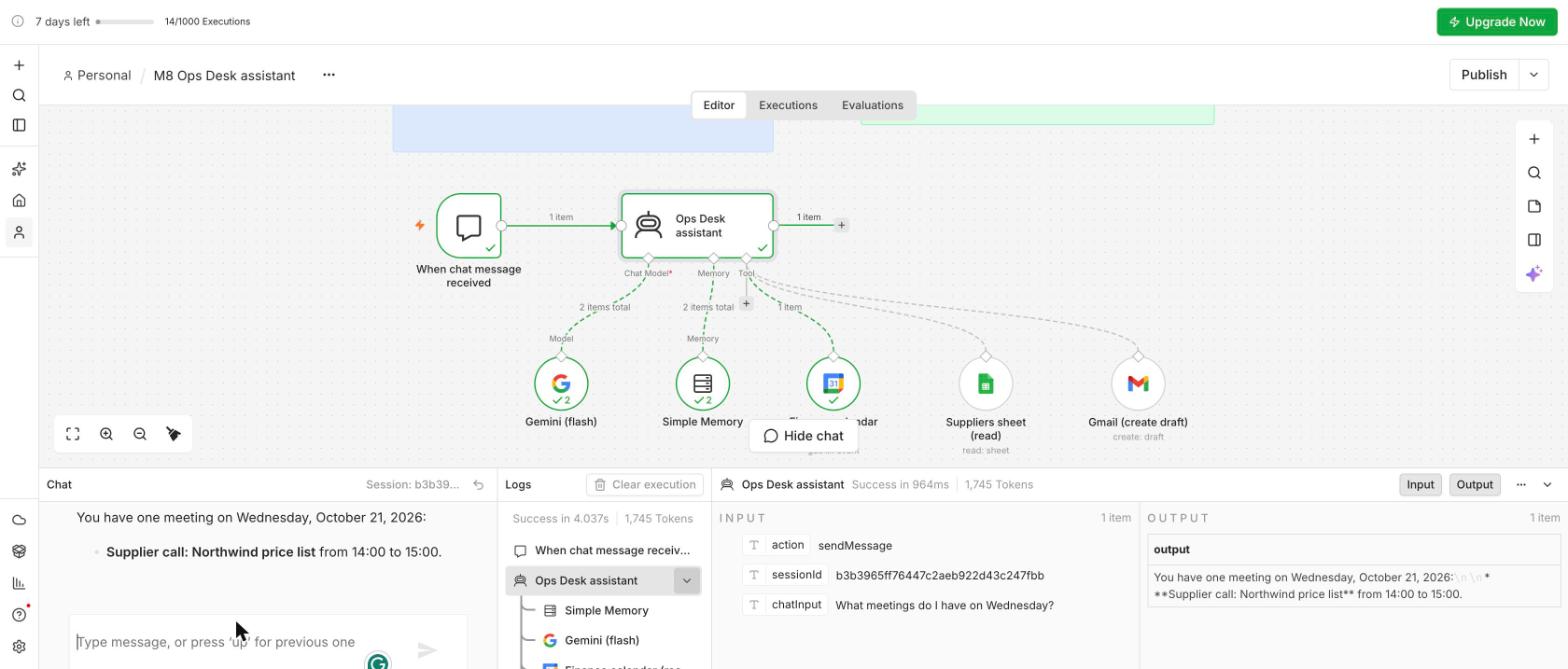
Task: Click the Upgrade Now button
Action: click(1497, 22)
